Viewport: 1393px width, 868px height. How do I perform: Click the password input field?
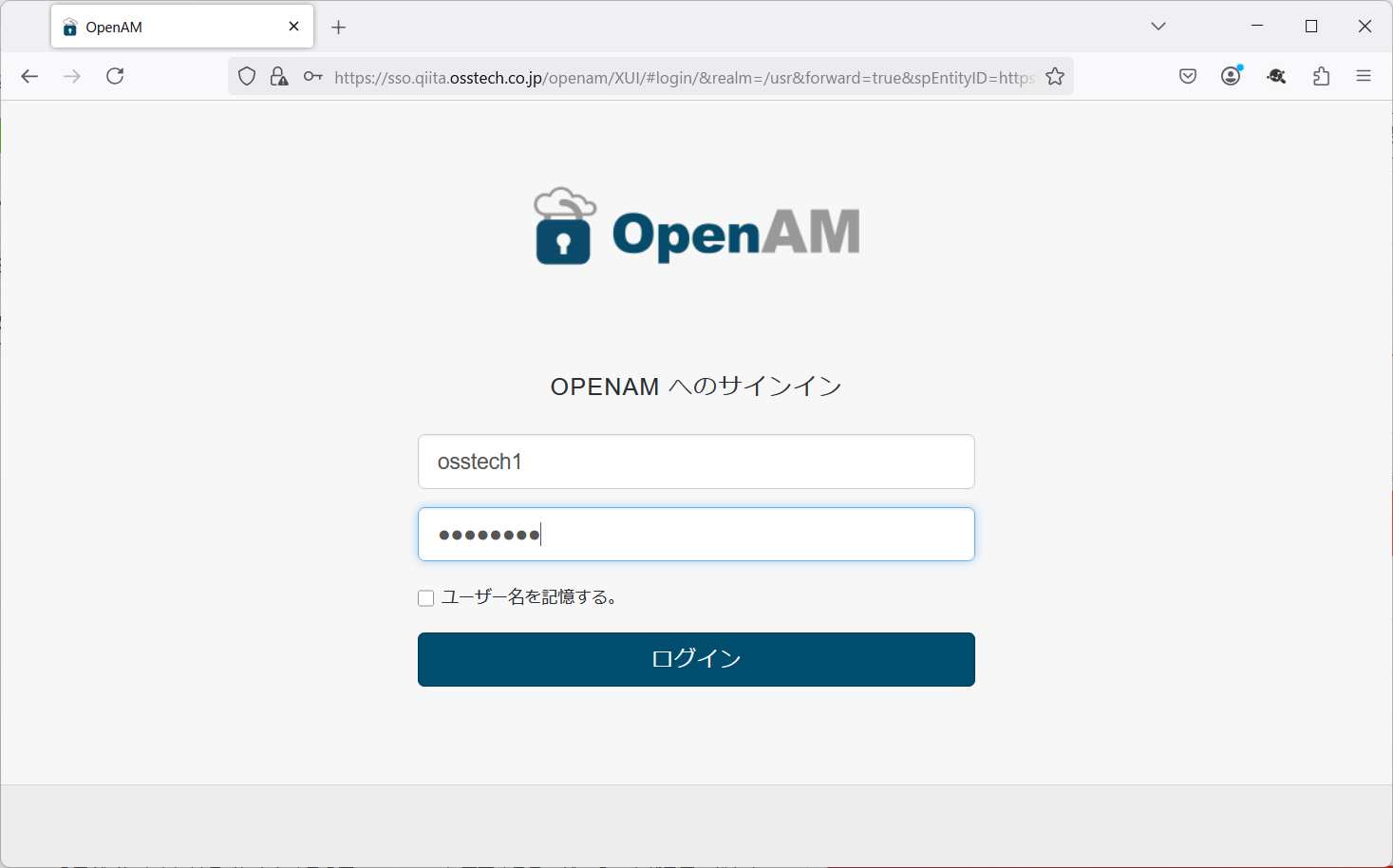coord(696,534)
